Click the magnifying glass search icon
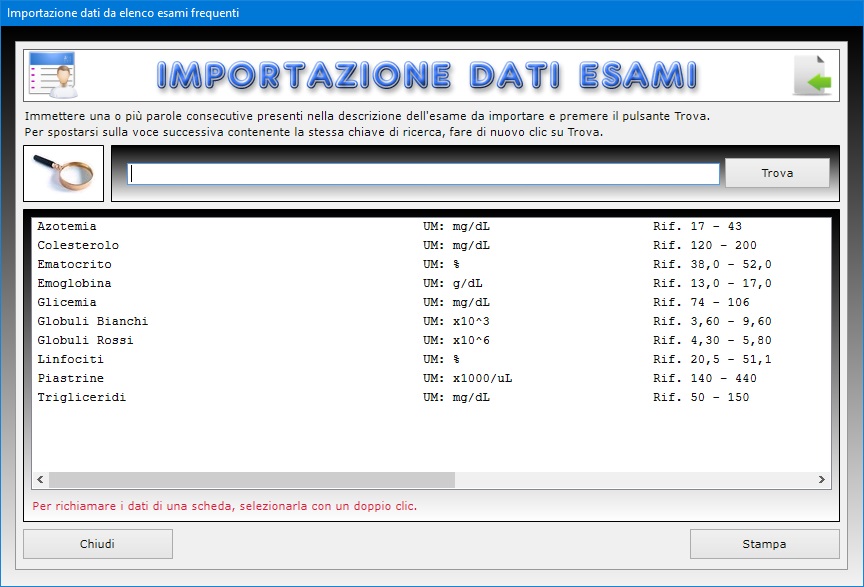This screenshot has width=864, height=587. 63,173
